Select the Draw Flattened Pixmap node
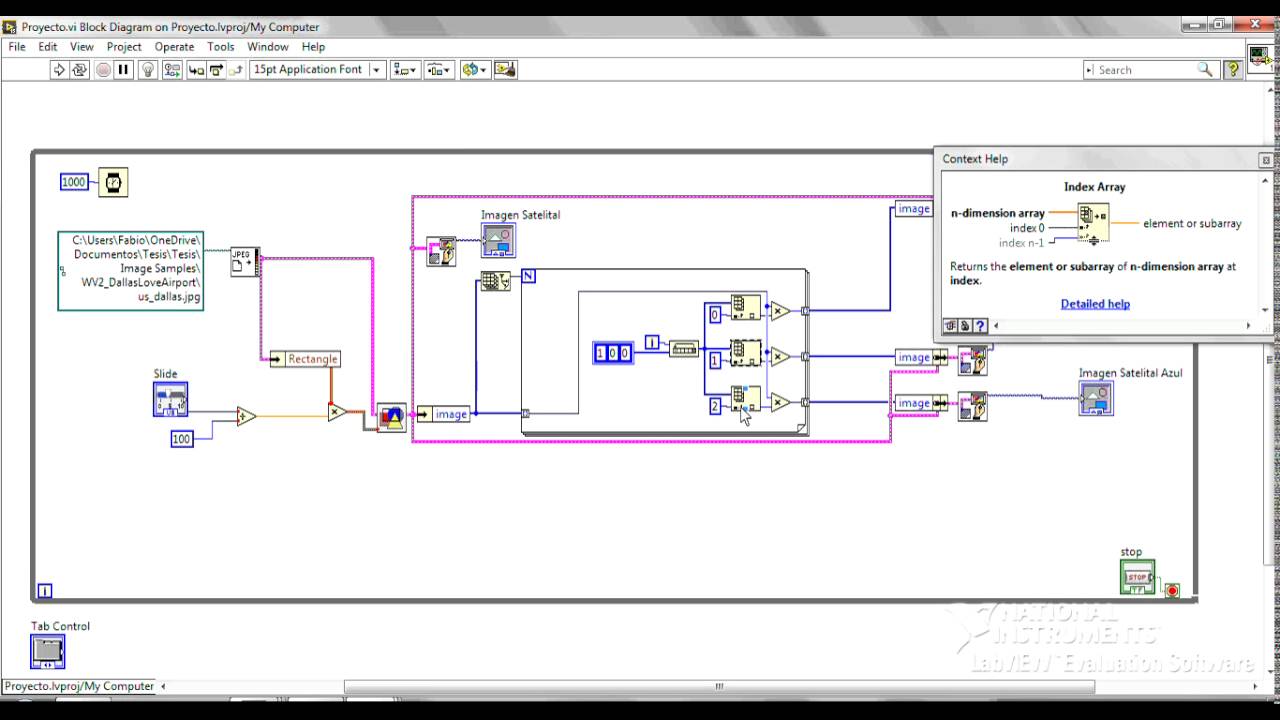 point(392,418)
